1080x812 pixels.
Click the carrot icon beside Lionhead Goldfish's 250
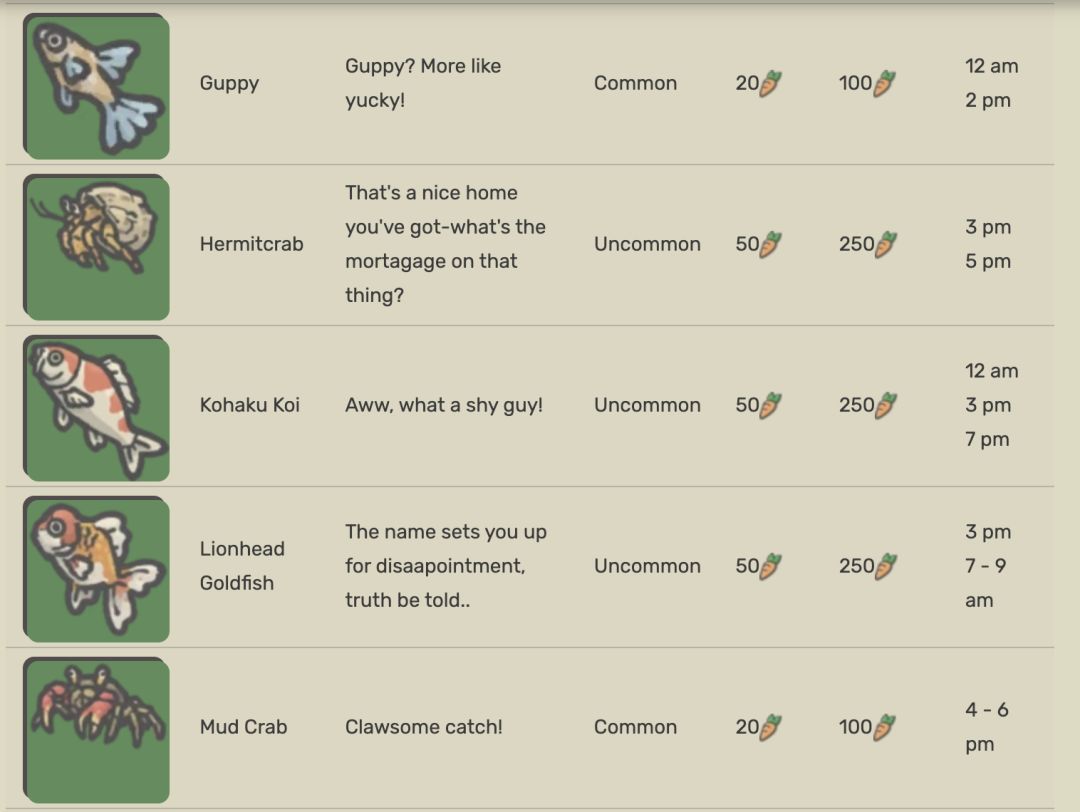coord(885,566)
